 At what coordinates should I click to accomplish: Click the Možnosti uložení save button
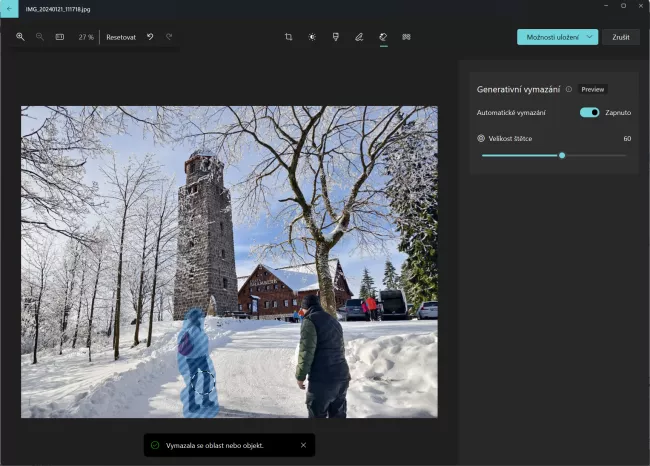tap(550, 37)
